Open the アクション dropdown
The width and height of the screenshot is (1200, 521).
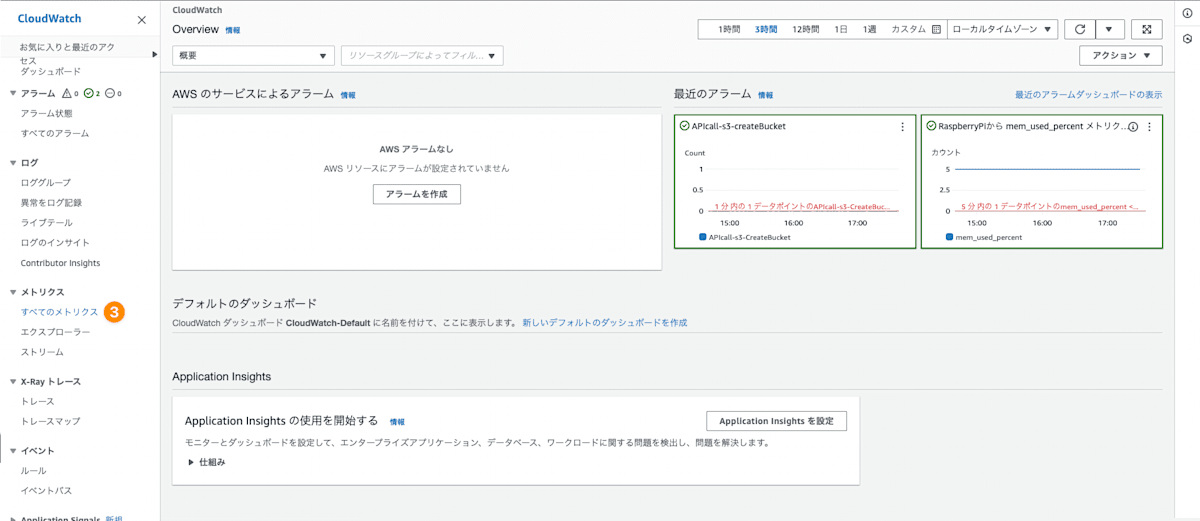coord(1121,56)
